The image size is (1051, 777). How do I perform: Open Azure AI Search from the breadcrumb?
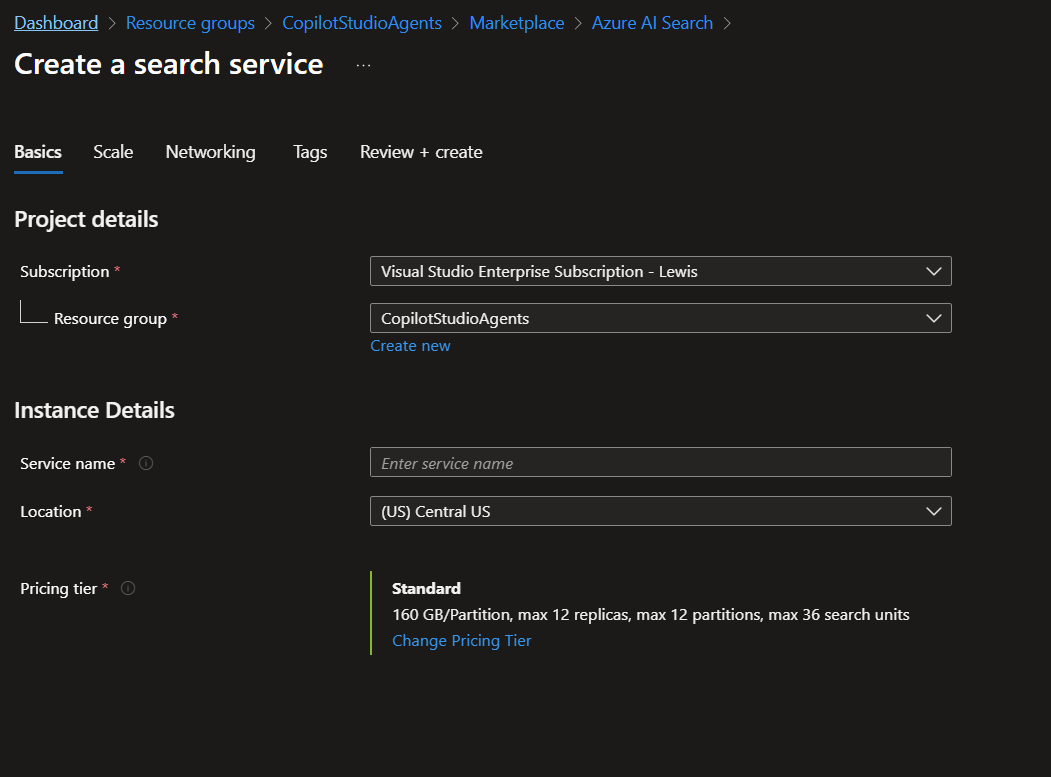pos(652,22)
